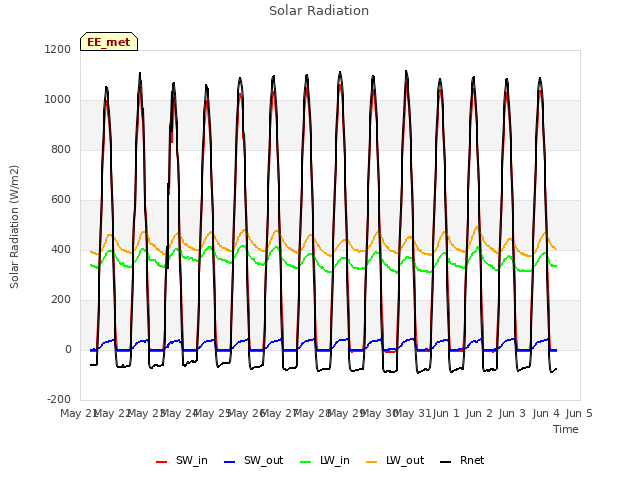This screenshot has width=640, height=480.
Task: Click the -200 y-axis tick label
Action: (59, 400)
